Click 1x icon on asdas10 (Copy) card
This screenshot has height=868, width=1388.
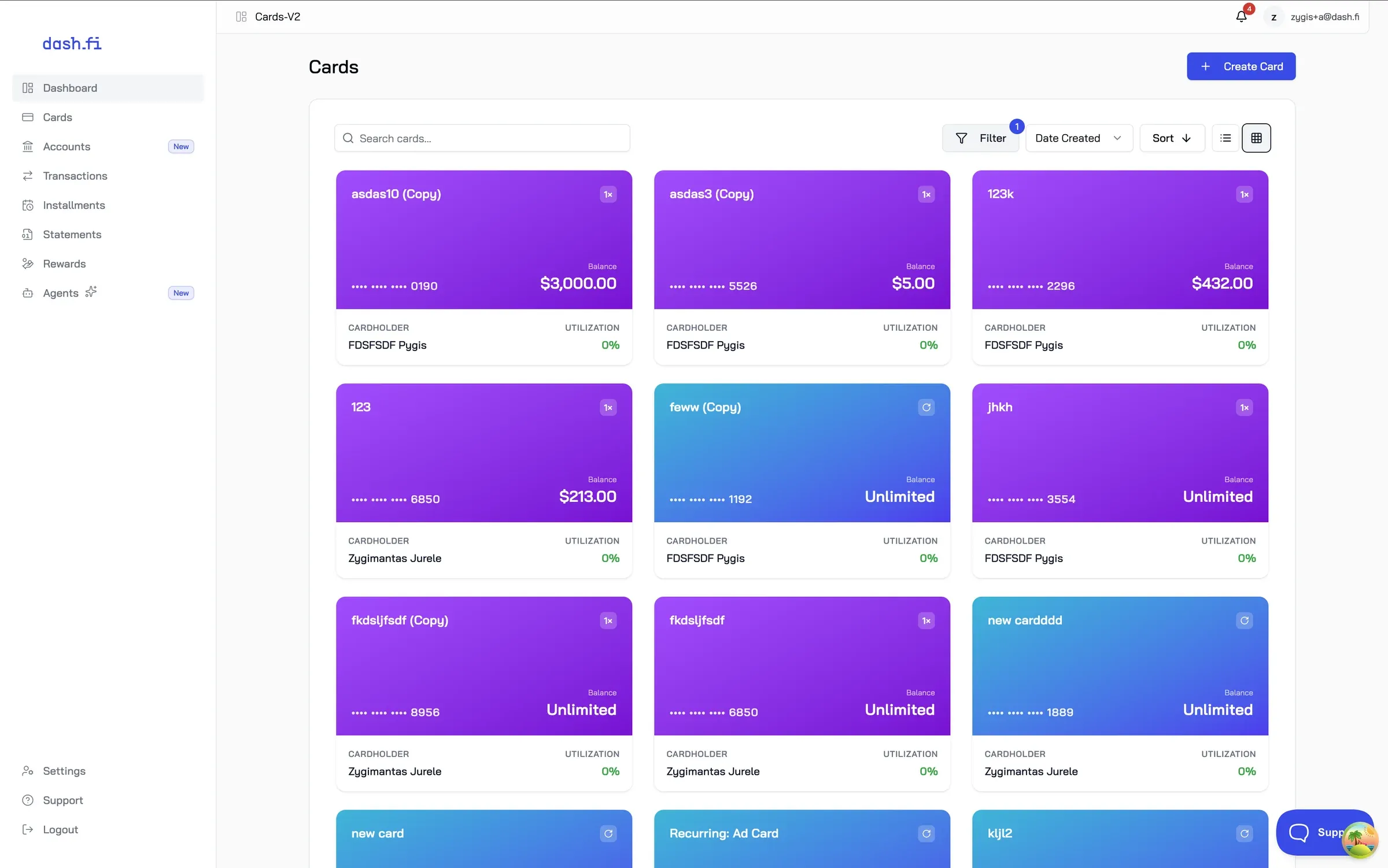point(608,194)
